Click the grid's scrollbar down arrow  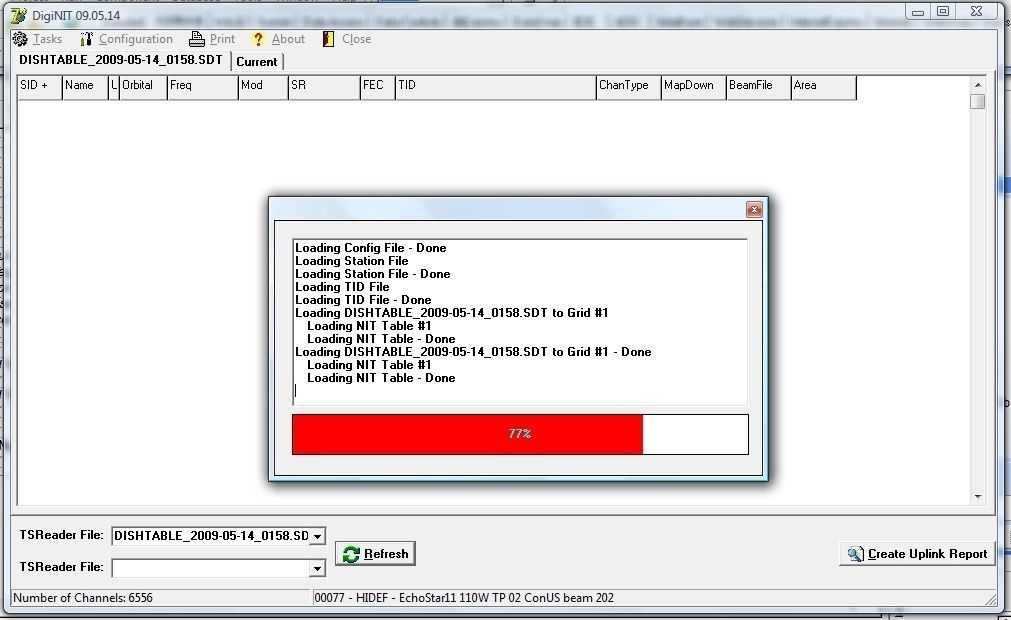978,497
